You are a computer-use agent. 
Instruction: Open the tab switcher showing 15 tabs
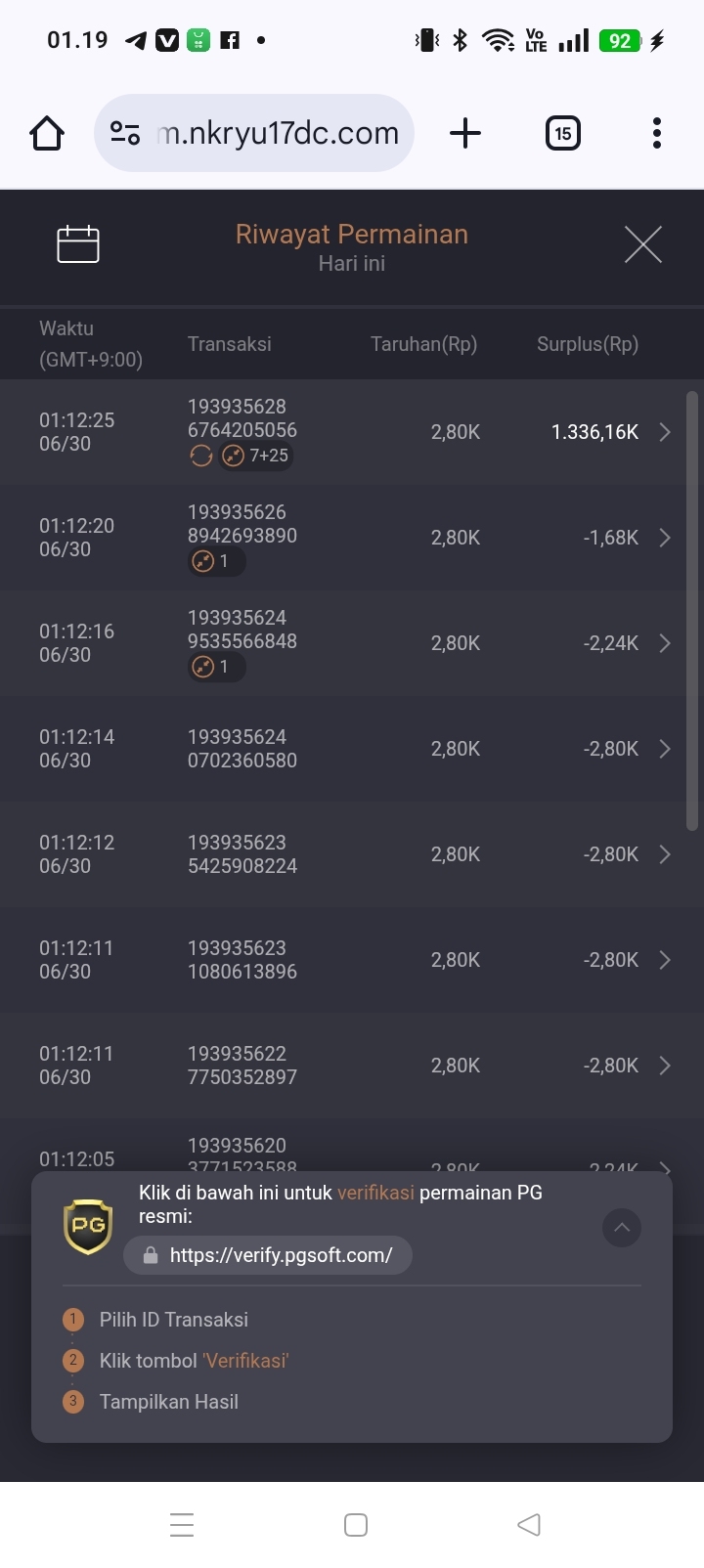point(562,133)
